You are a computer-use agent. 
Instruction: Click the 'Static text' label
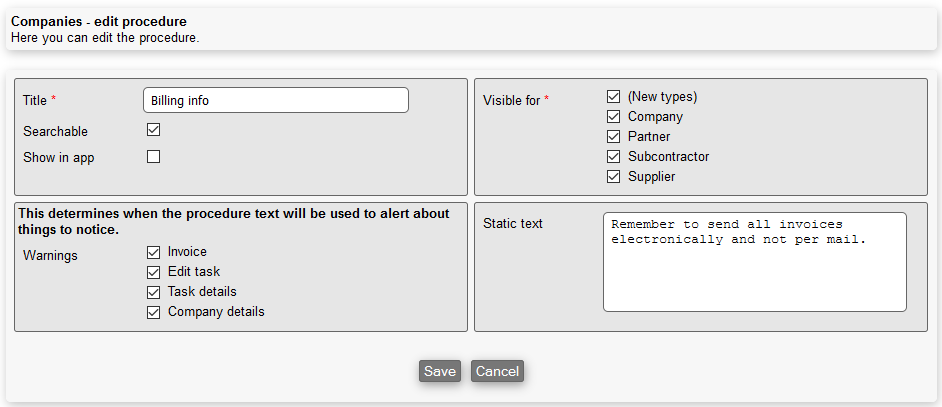[513, 223]
